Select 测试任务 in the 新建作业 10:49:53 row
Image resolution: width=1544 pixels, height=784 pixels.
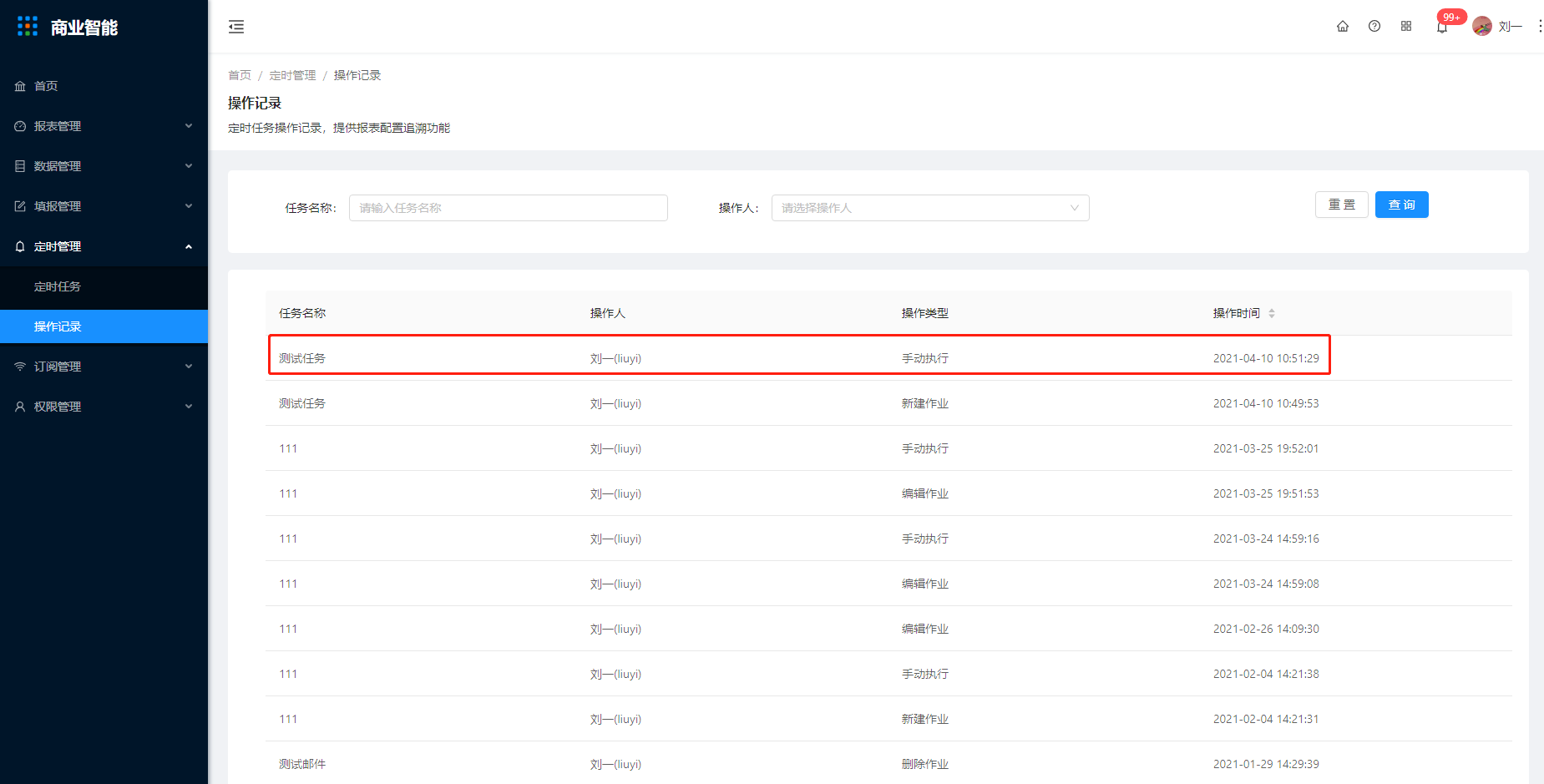(302, 403)
